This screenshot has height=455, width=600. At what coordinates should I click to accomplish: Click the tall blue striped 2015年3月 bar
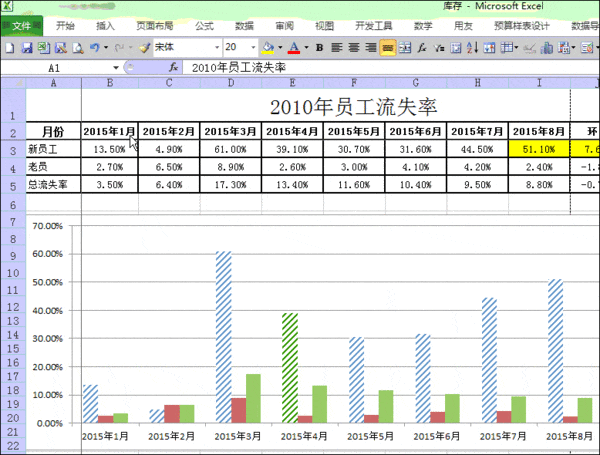click(223, 337)
